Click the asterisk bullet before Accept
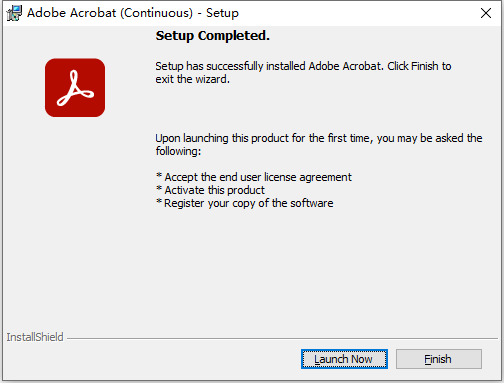The width and height of the screenshot is (504, 383). (159, 176)
